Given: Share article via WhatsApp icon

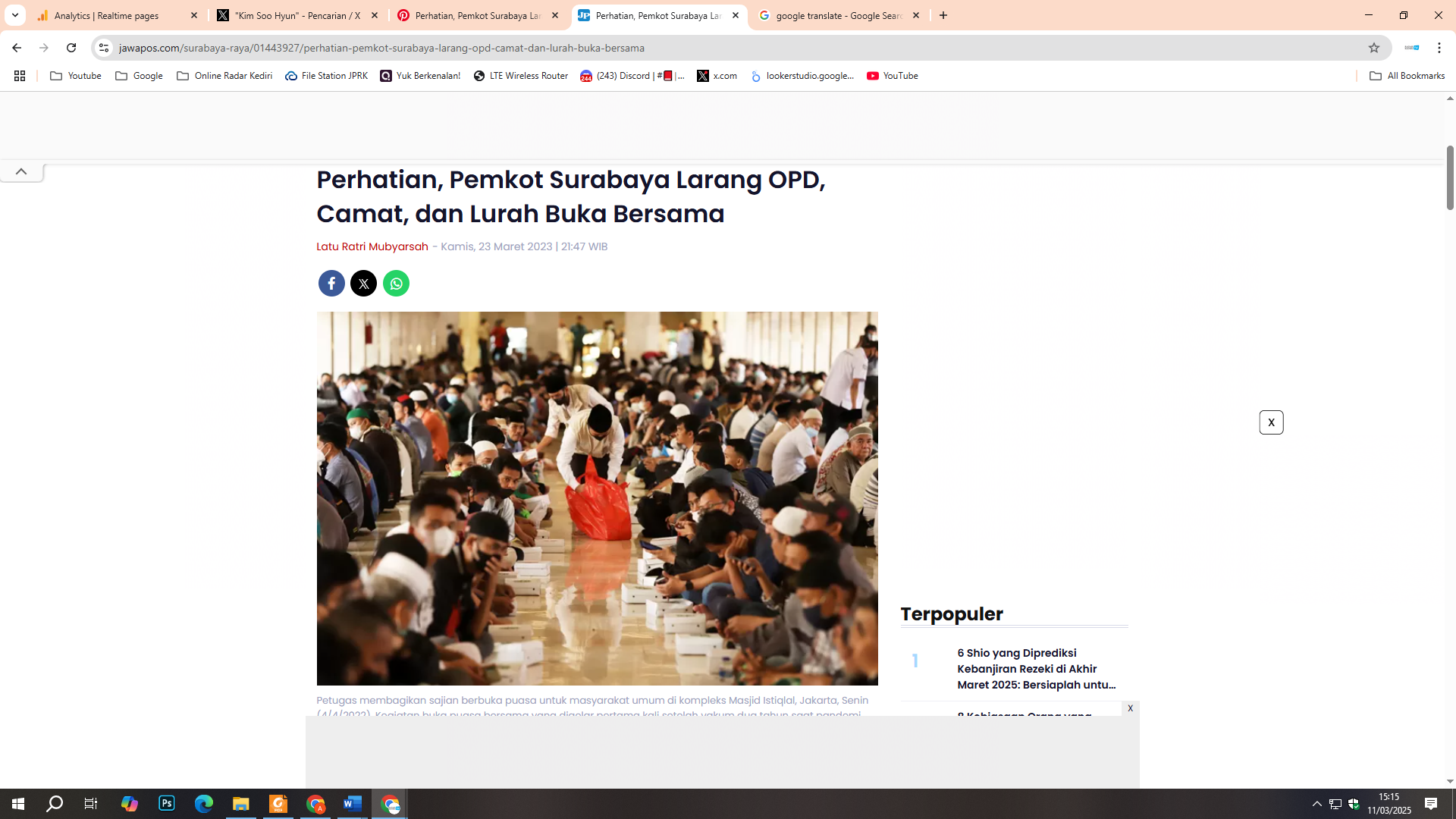Looking at the screenshot, I should (396, 284).
